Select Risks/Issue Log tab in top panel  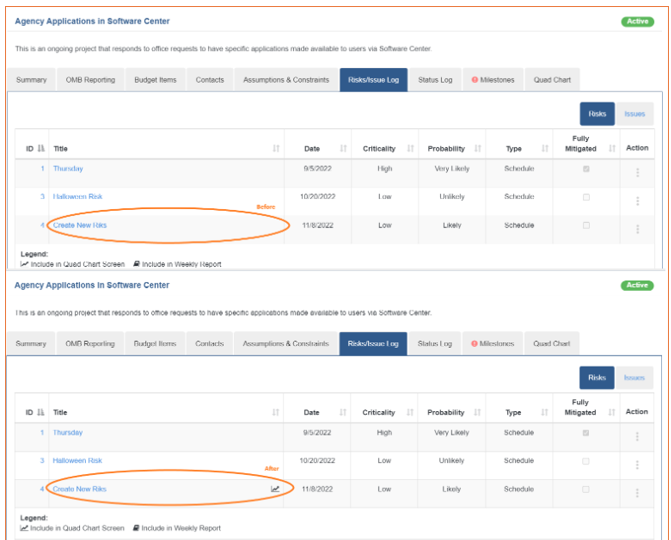(374, 80)
